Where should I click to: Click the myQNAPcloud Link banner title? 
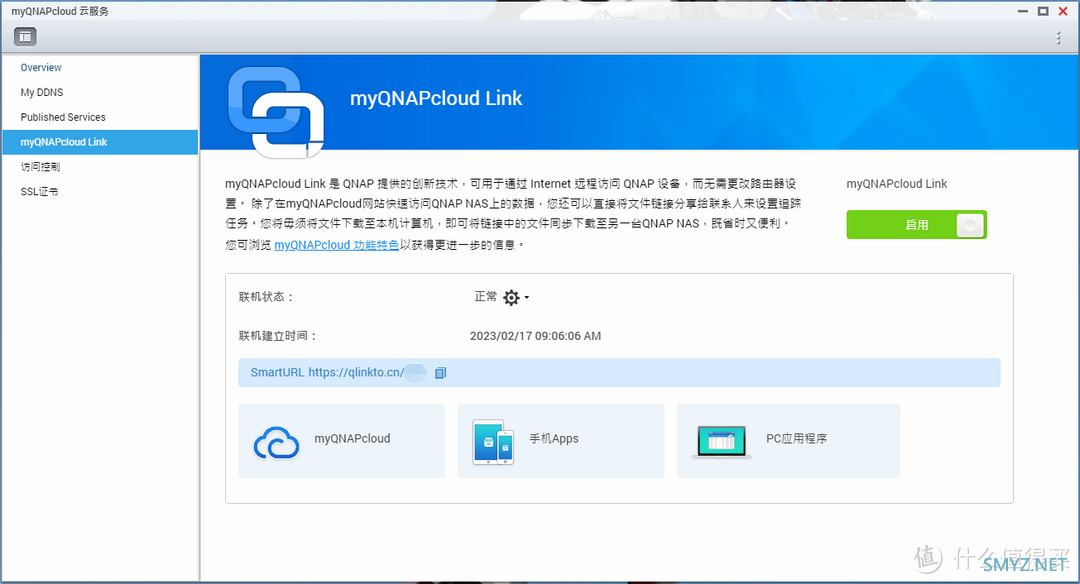point(436,98)
